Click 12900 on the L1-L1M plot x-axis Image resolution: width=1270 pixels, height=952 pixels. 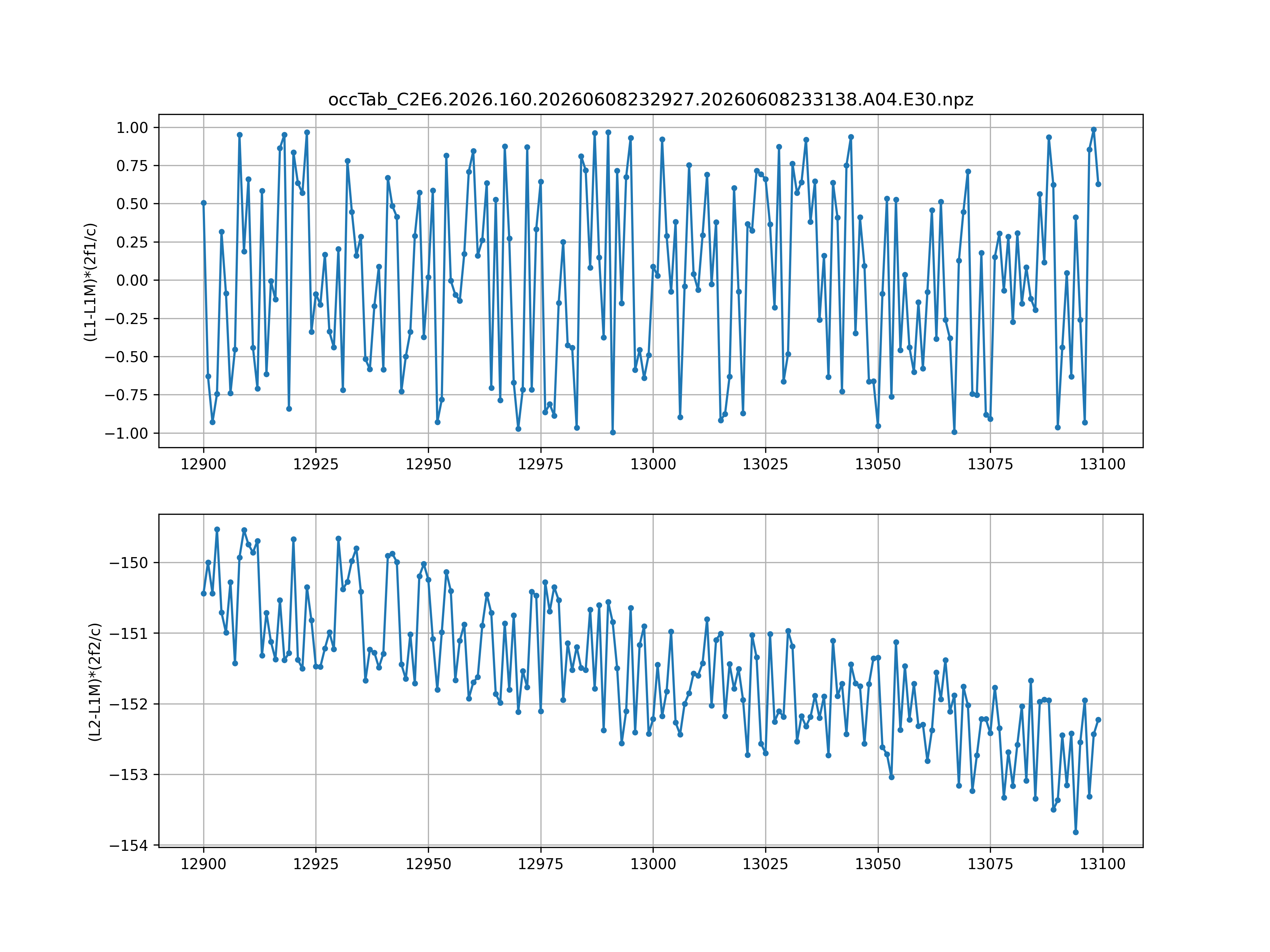[204, 464]
